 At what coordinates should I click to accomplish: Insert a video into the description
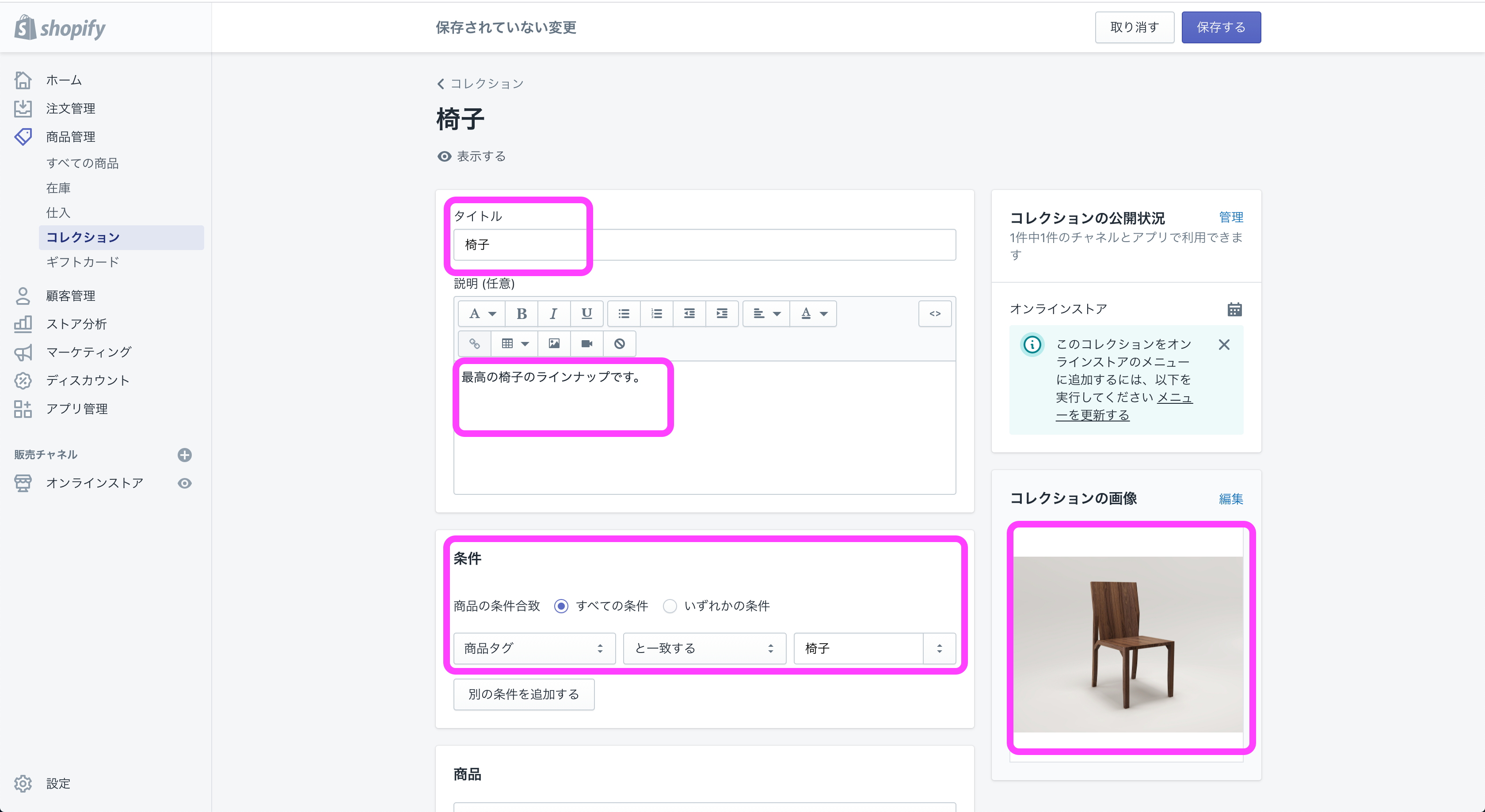(x=586, y=343)
